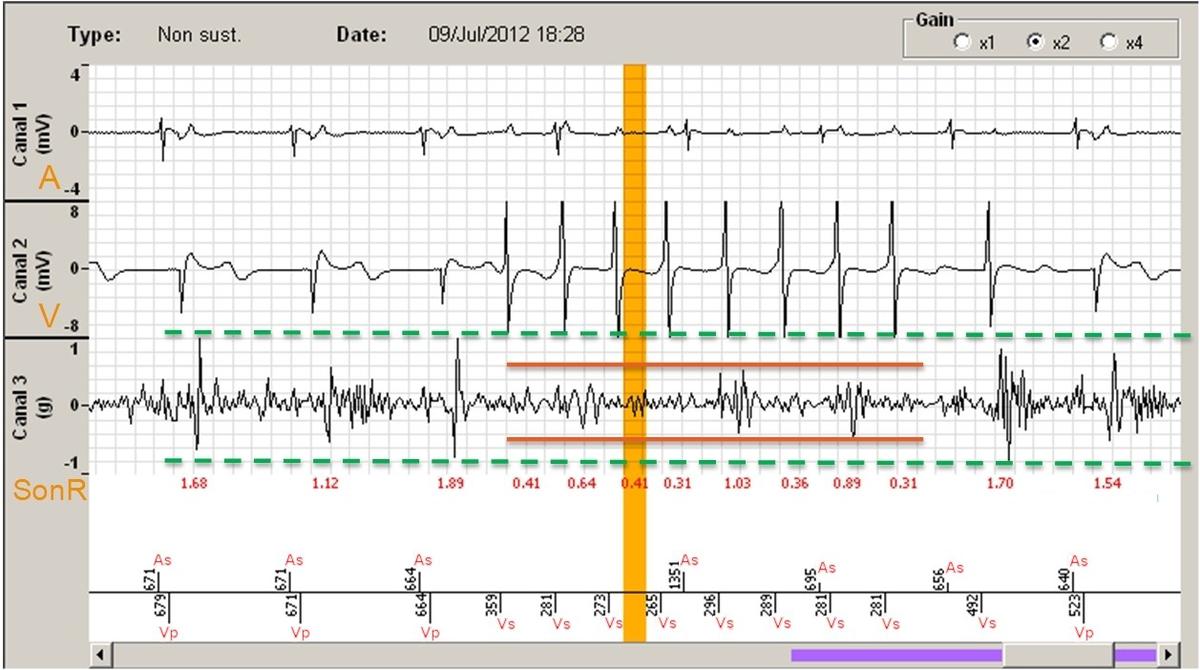Click the SonR amplitude value 1.03
This screenshot has height=670, width=1200.
(737, 484)
